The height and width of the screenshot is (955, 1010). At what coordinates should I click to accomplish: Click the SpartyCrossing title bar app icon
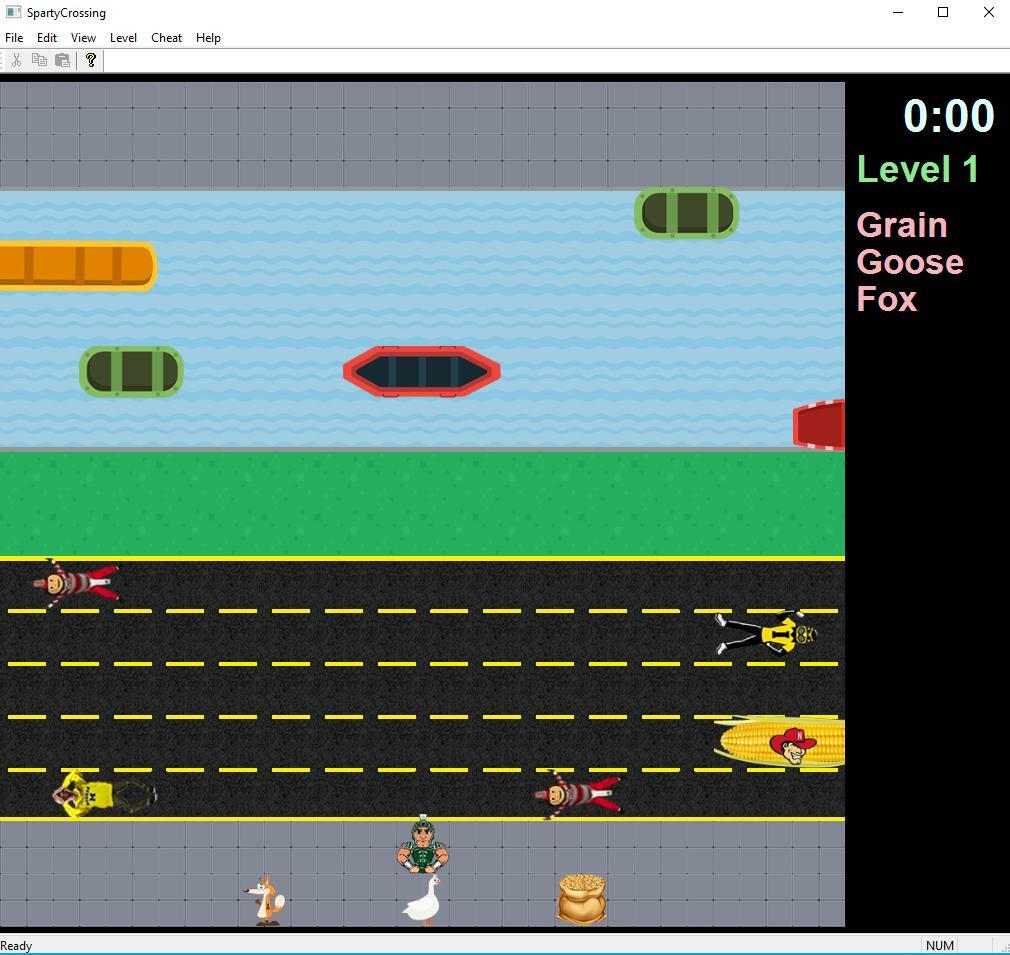[13, 12]
